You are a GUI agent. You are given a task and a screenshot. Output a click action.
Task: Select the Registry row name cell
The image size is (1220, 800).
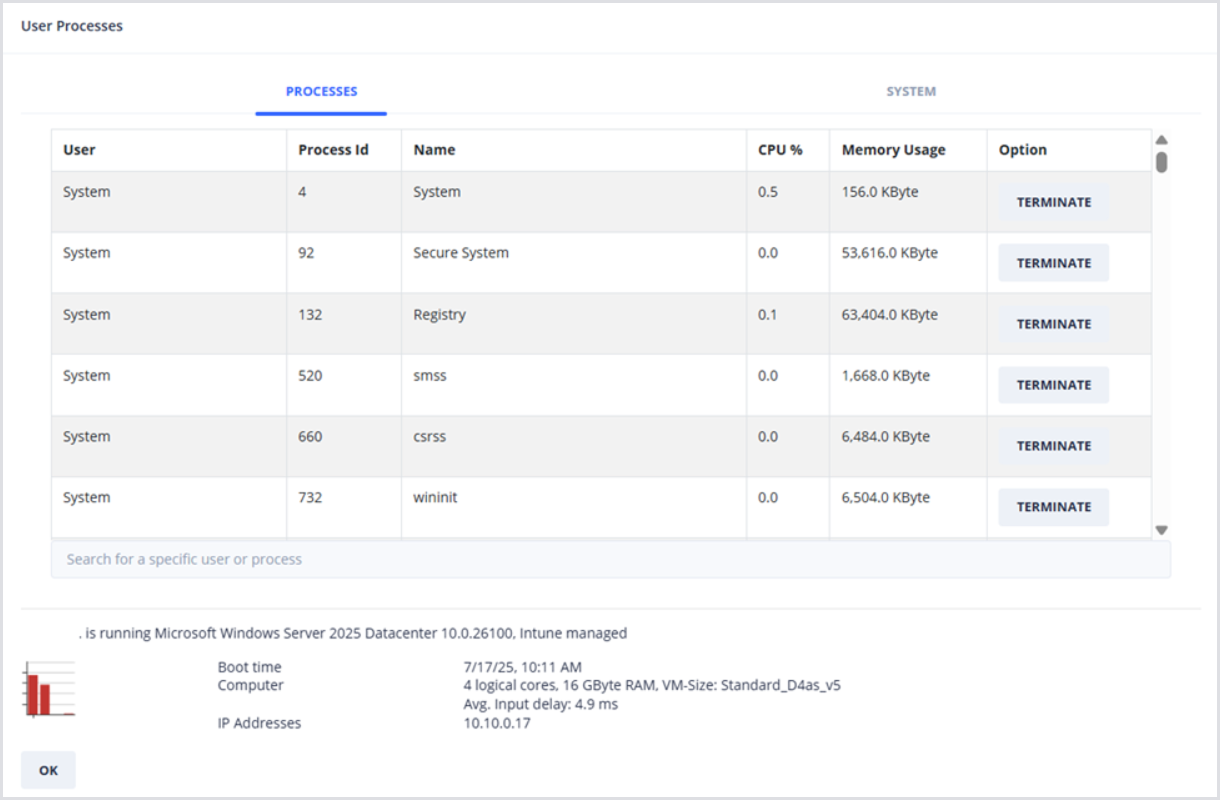tap(440, 315)
